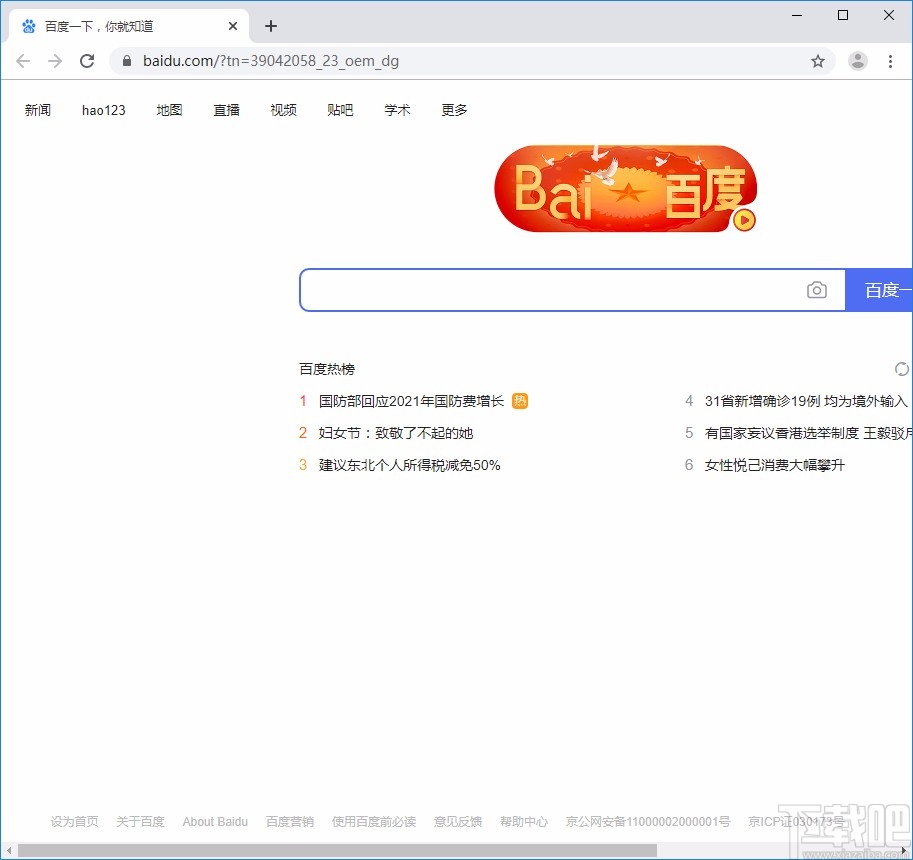Open the Chrome profile avatar icon
The image size is (913, 860).
tap(858, 61)
